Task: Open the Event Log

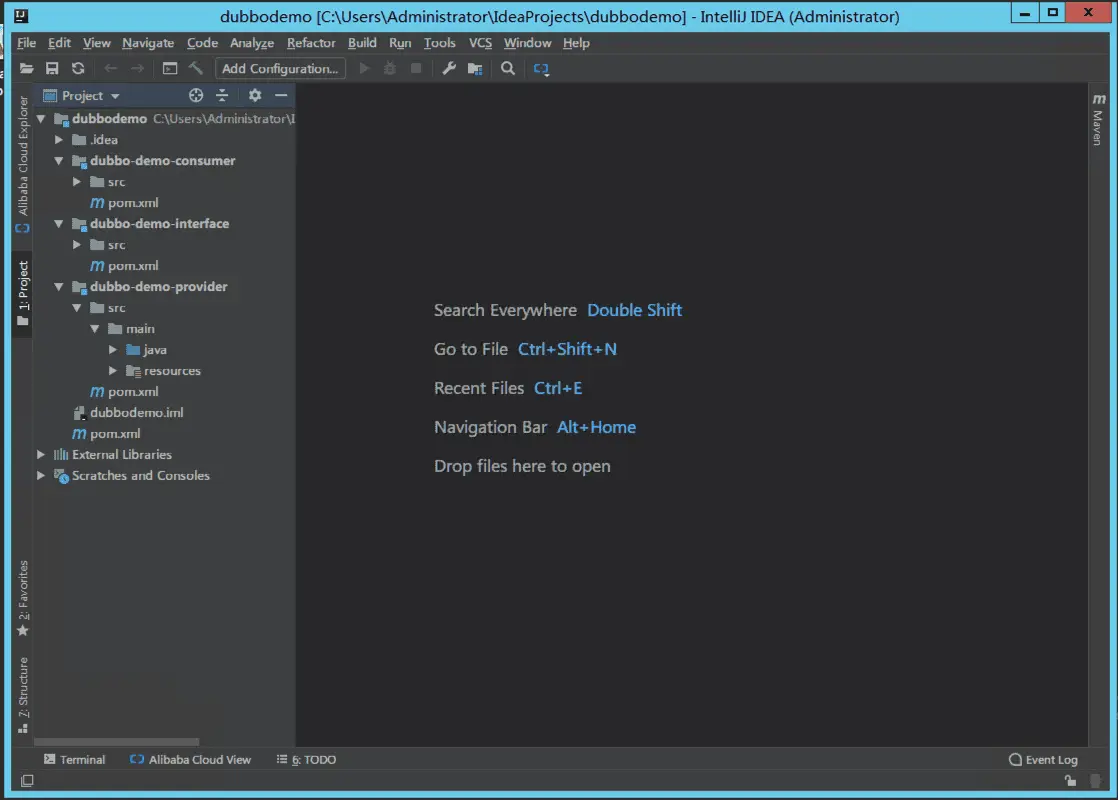Action: click(x=1043, y=759)
